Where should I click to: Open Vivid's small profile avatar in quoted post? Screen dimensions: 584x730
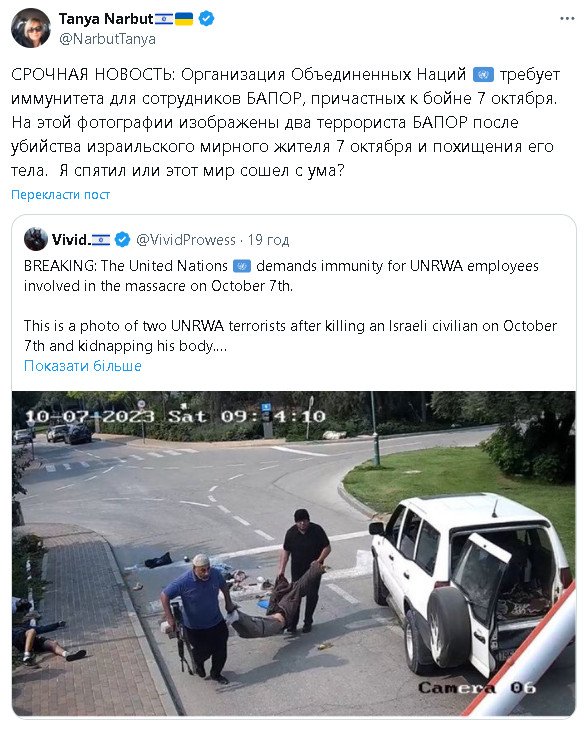point(35,239)
